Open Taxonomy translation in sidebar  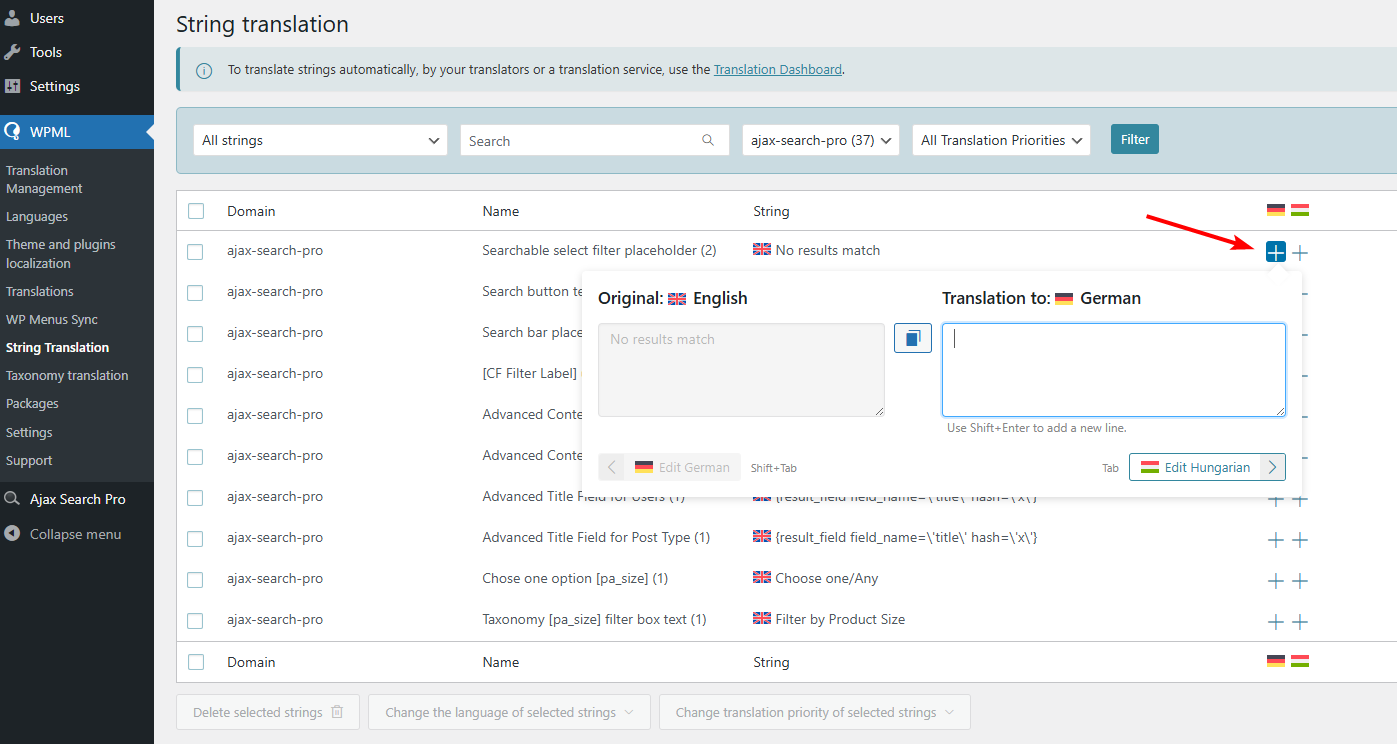[67, 376]
